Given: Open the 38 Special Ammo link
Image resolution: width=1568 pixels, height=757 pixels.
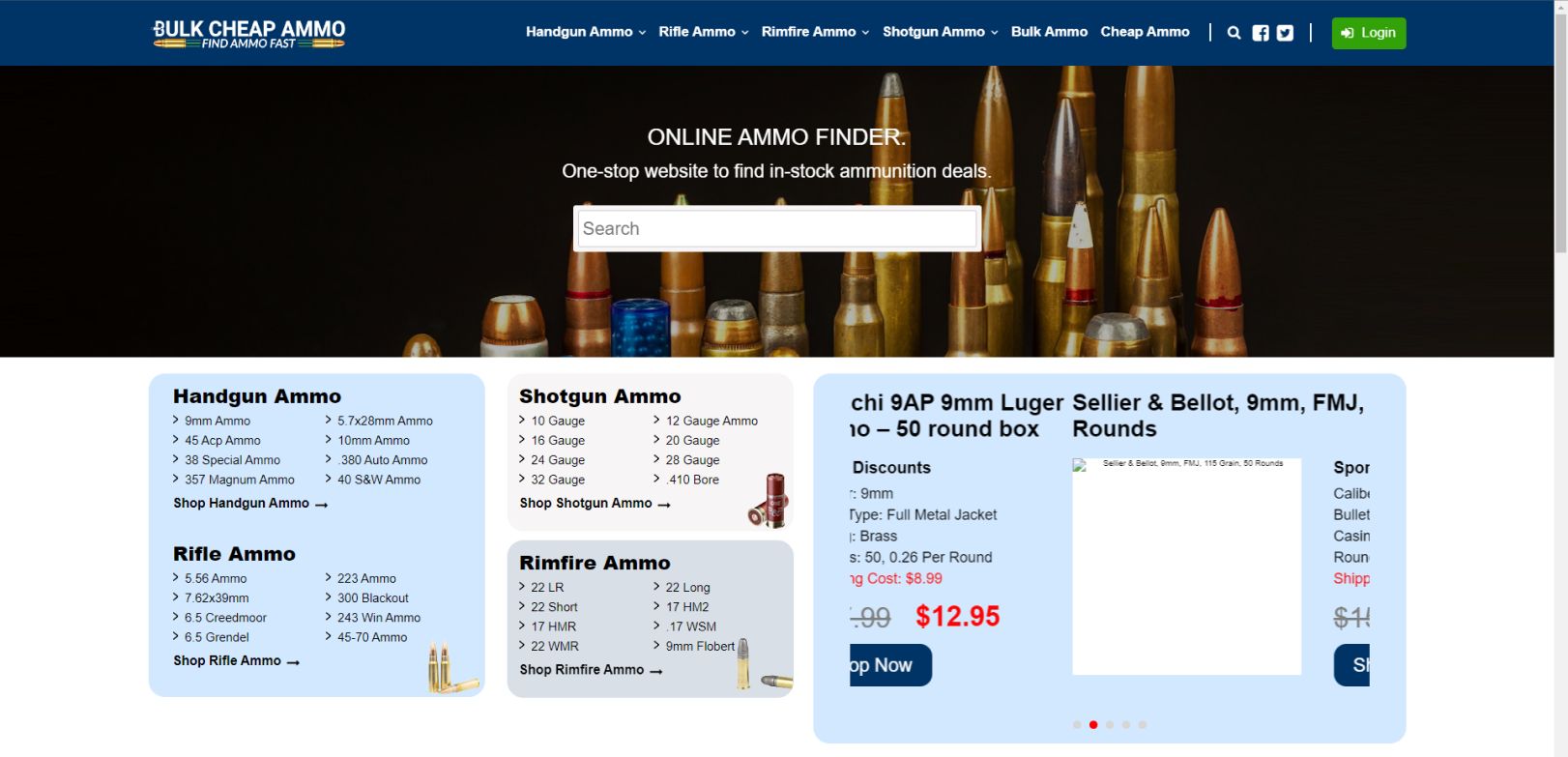Looking at the screenshot, I should 232,460.
